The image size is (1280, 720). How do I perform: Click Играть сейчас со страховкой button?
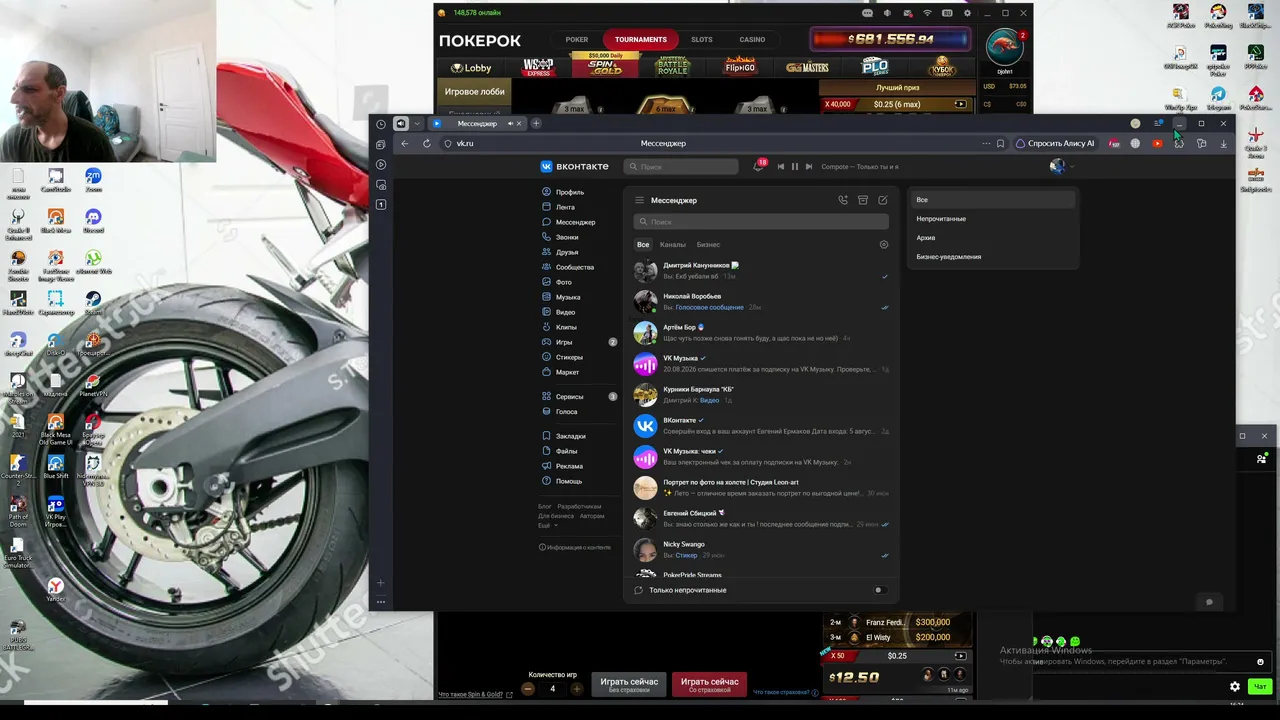coord(710,684)
